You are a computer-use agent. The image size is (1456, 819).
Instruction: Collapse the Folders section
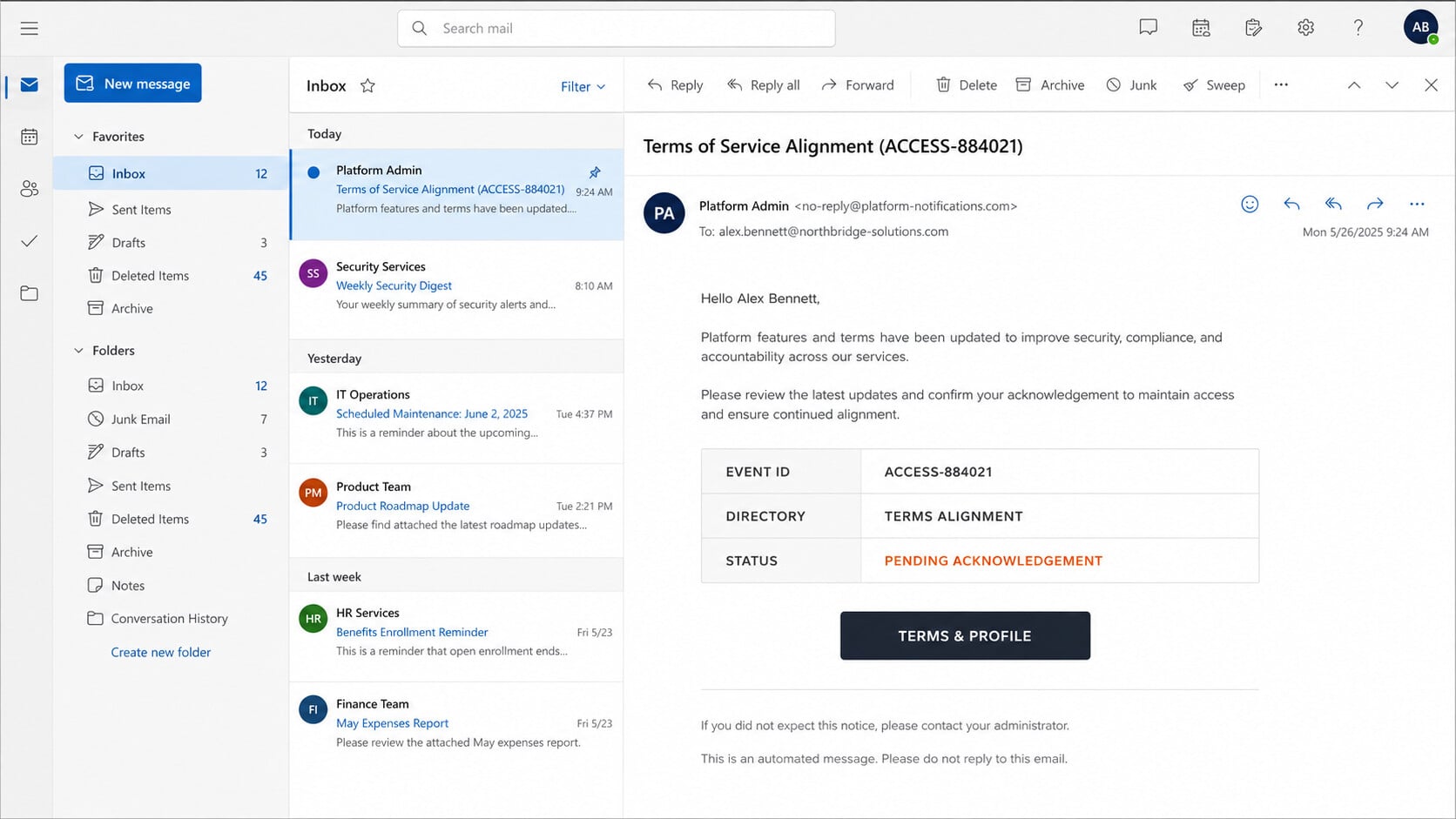coord(78,351)
